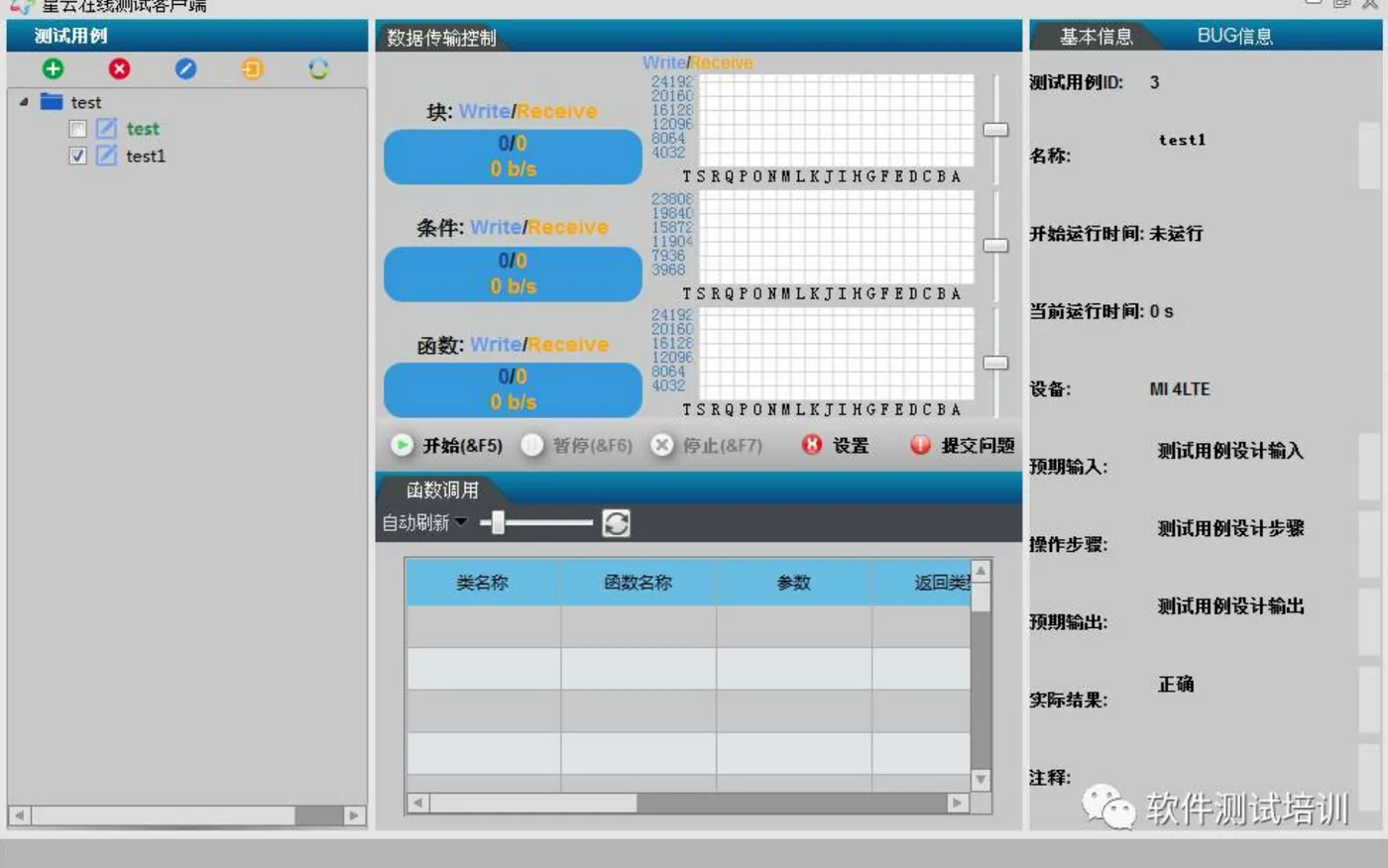
Task: Click the blue edit test case icon
Action: click(x=185, y=68)
